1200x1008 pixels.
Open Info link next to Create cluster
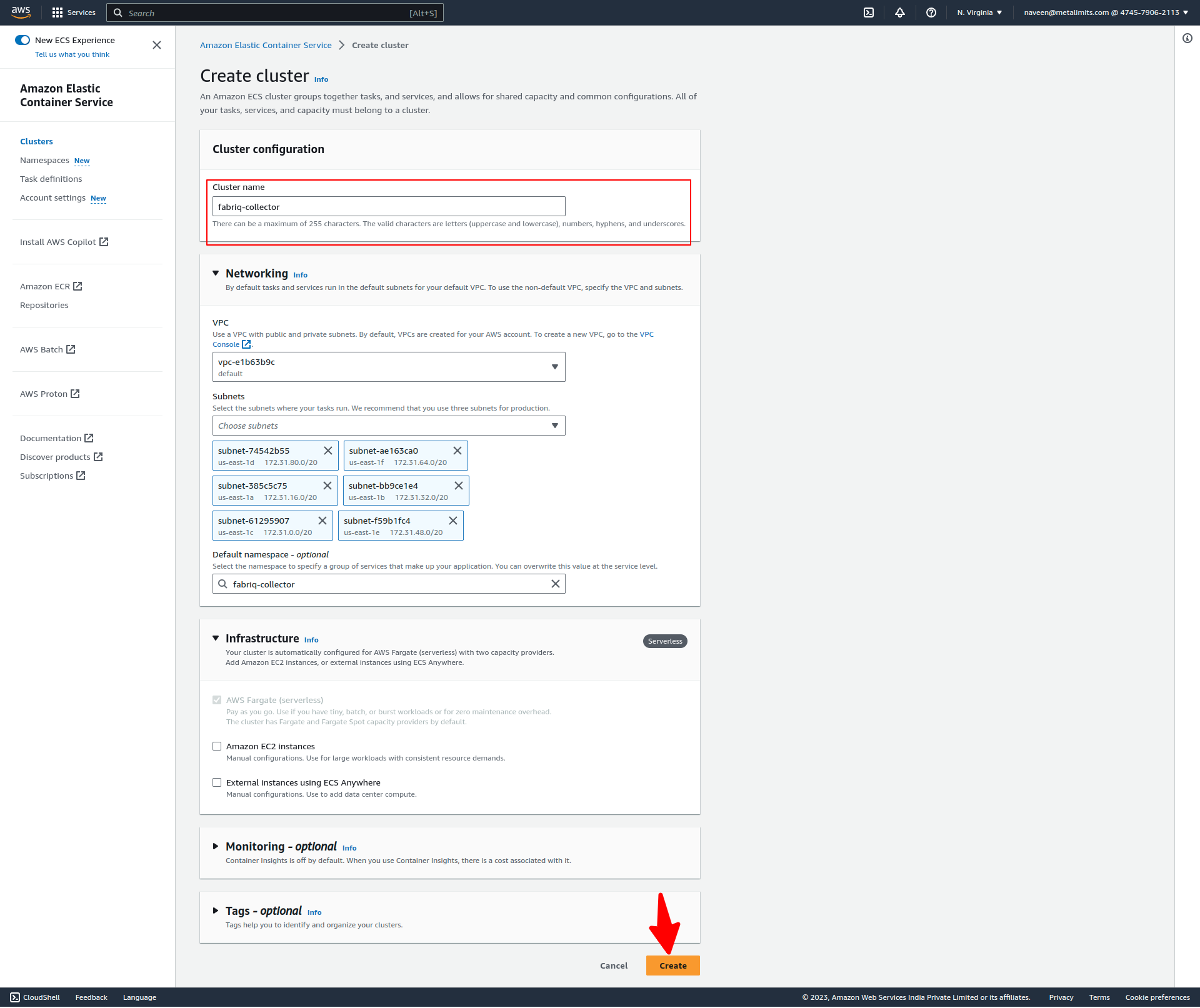coord(321,79)
